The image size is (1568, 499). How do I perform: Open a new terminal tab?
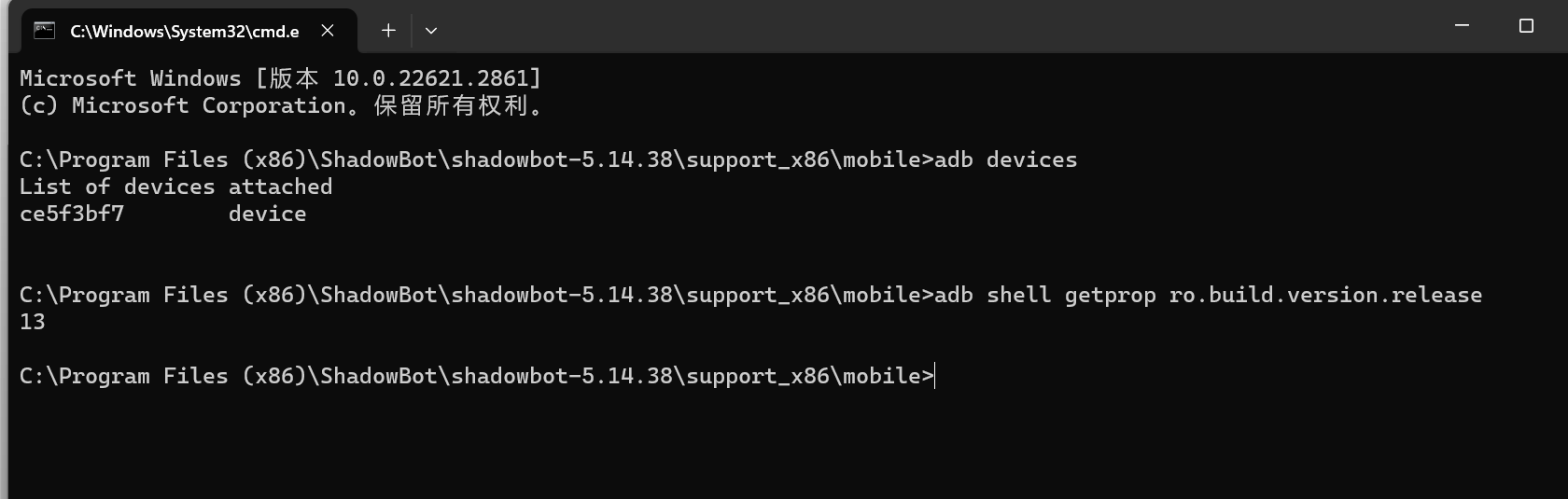coord(388,31)
